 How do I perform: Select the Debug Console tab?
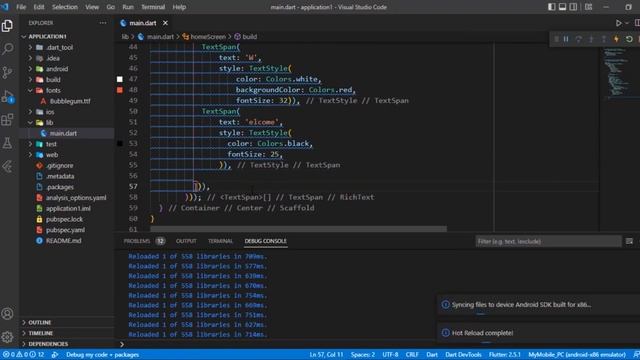pos(265,241)
